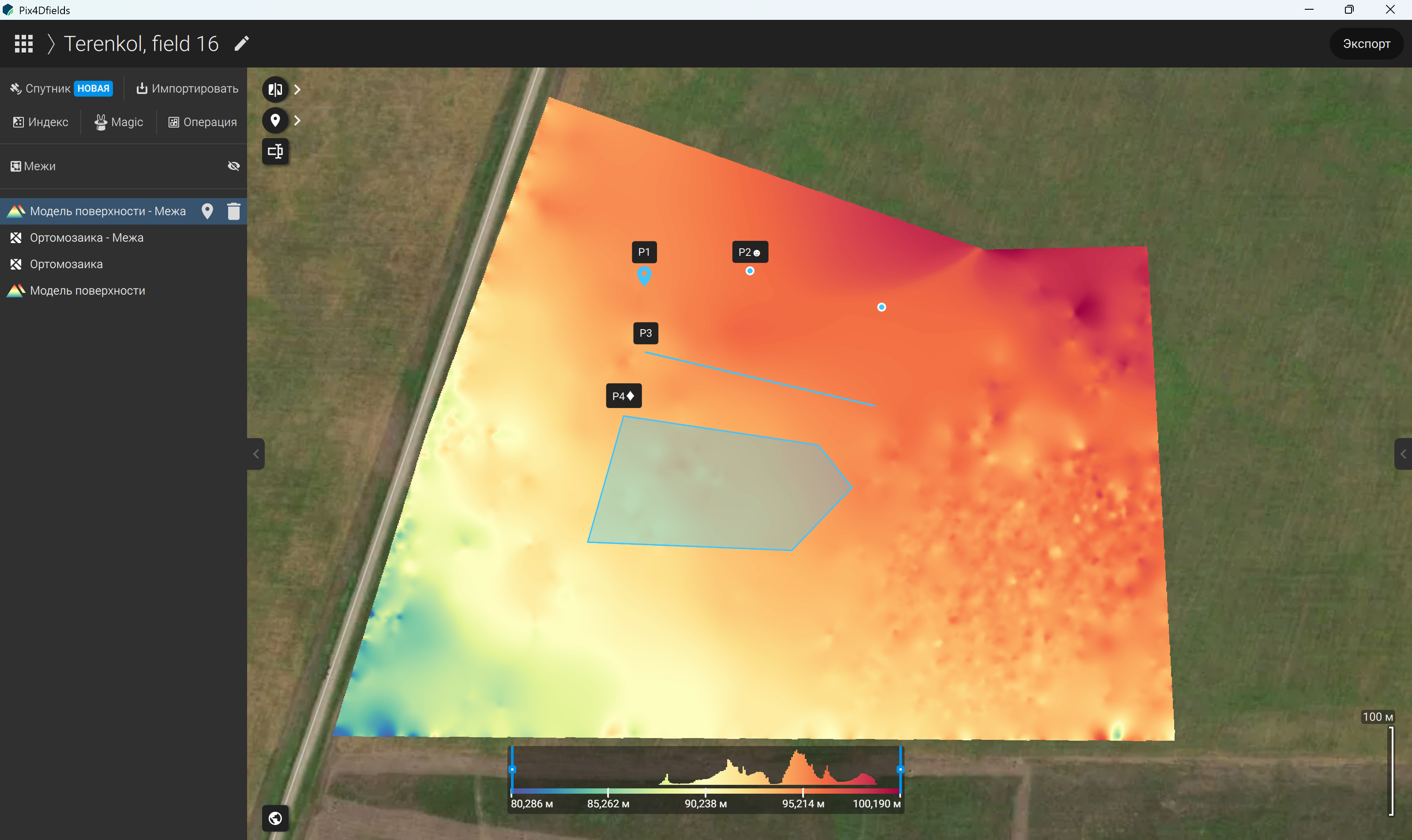Click the Импортировать button
The height and width of the screenshot is (840, 1412).
coord(188,89)
